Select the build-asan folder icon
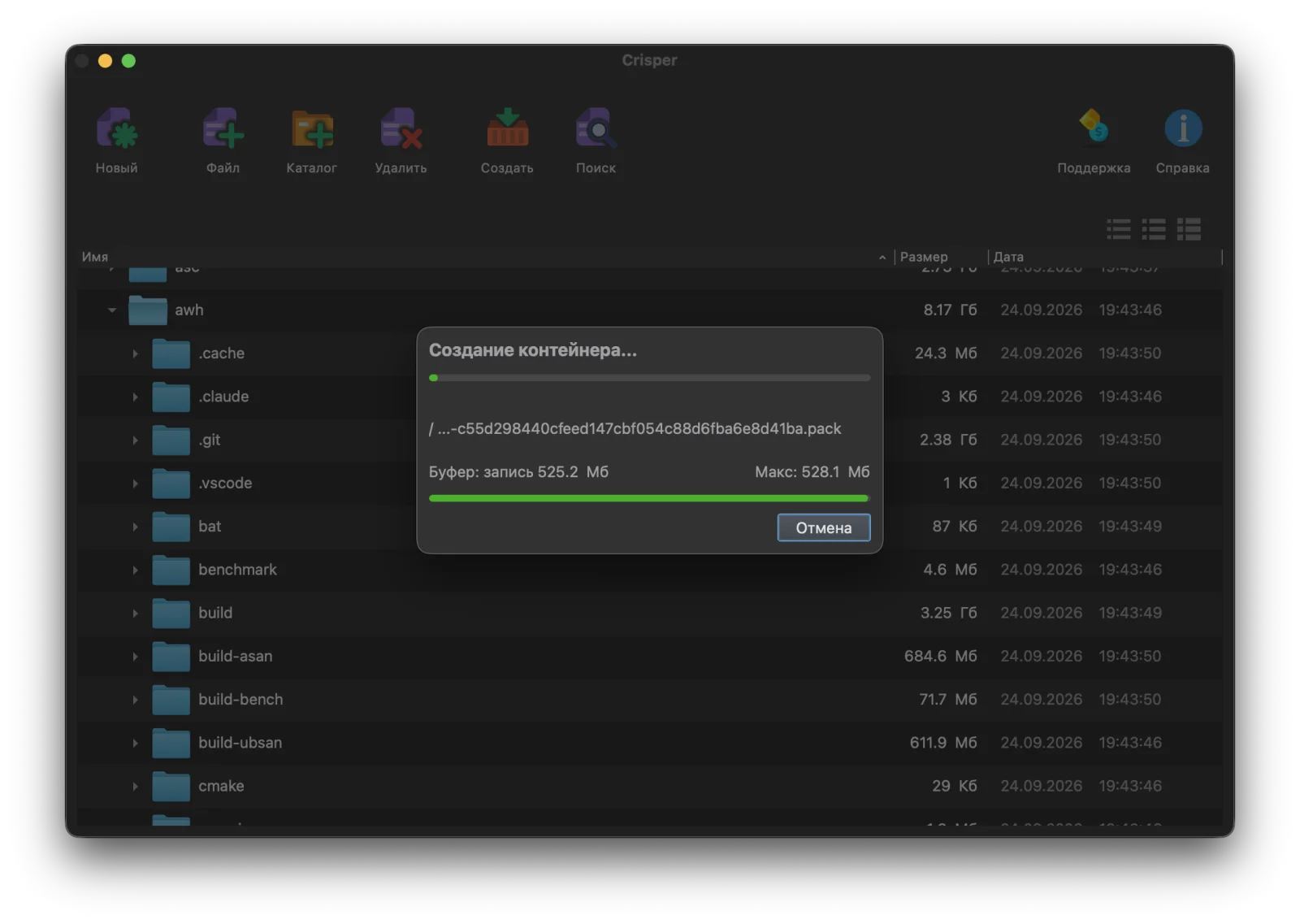 point(171,656)
